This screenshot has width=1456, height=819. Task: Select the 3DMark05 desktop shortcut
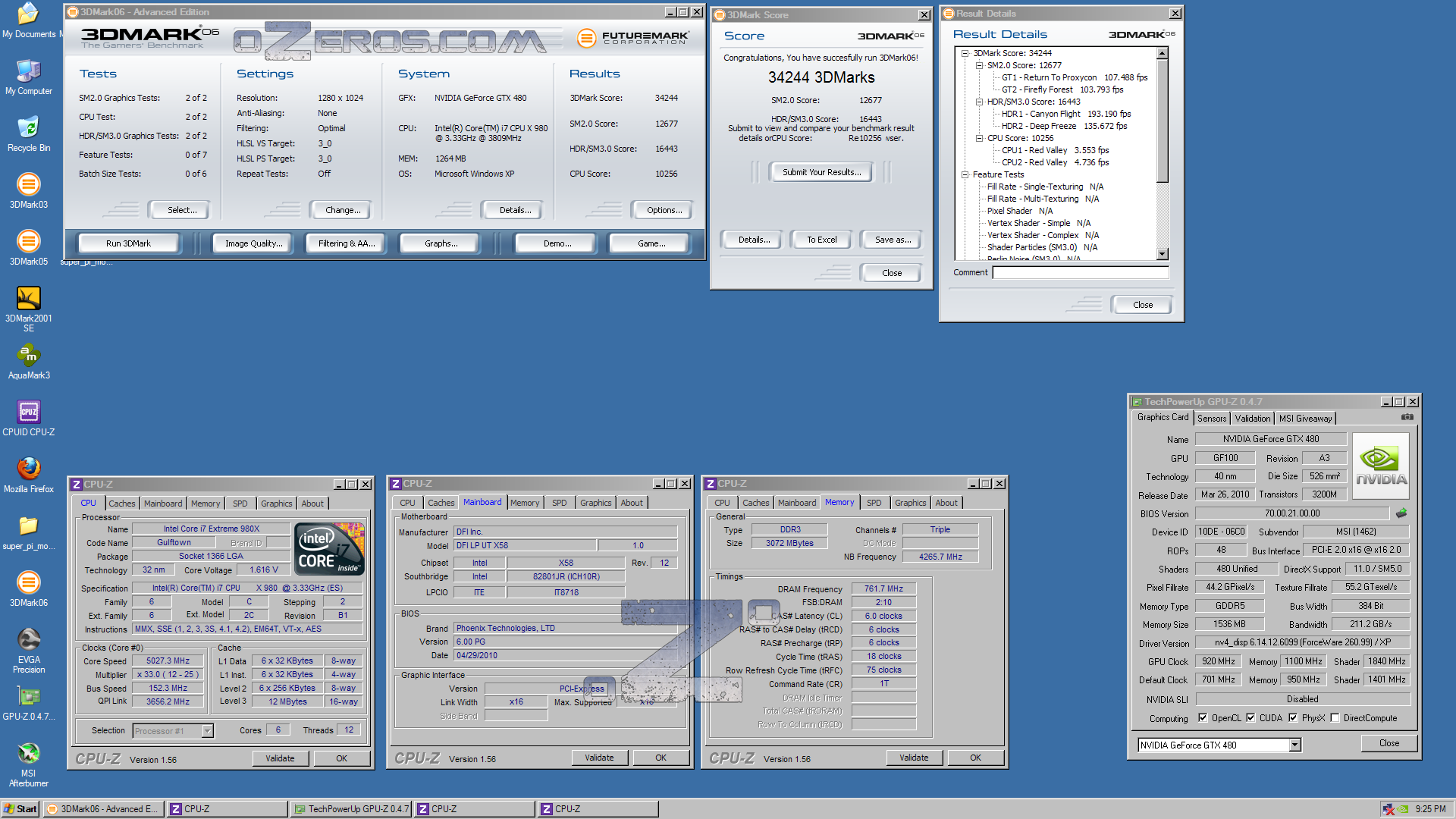[x=29, y=248]
